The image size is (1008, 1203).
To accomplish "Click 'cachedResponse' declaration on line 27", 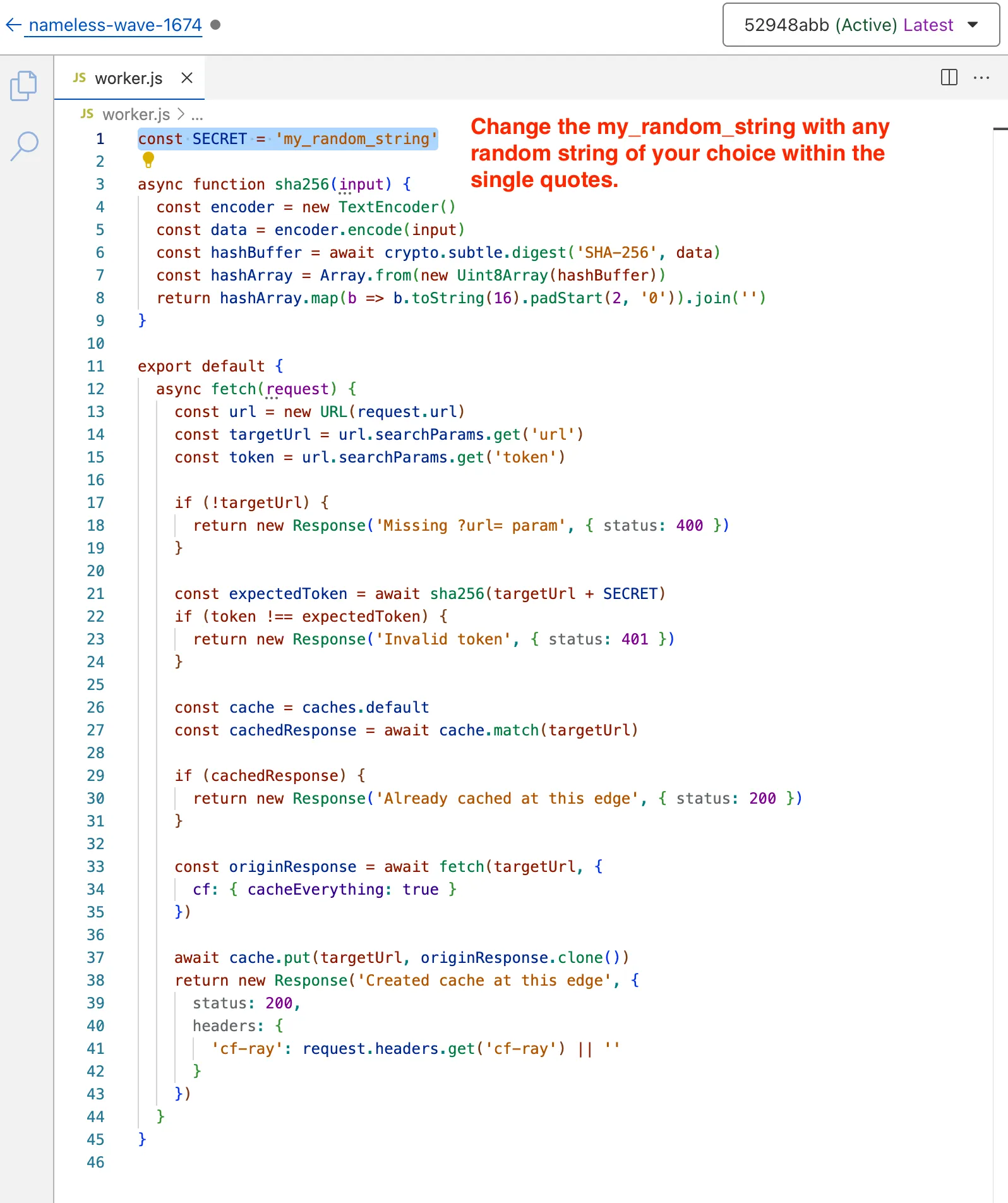I will [x=293, y=730].
